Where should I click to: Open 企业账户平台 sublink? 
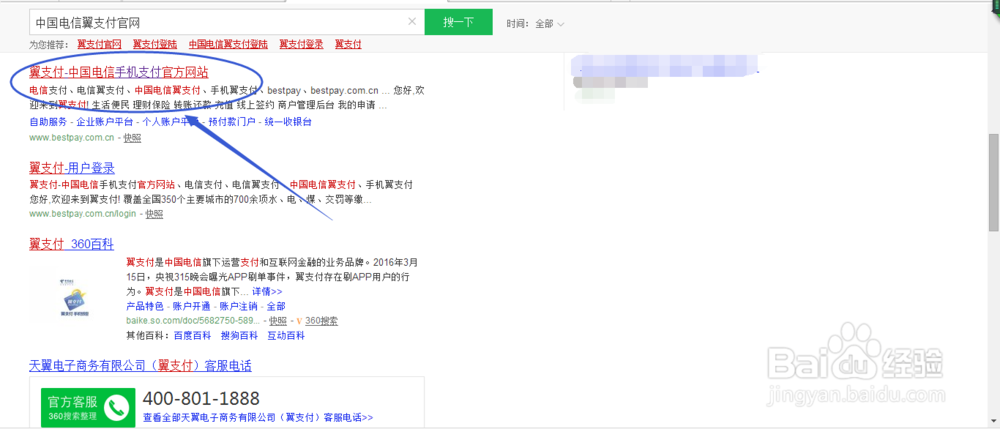tap(105, 122)
